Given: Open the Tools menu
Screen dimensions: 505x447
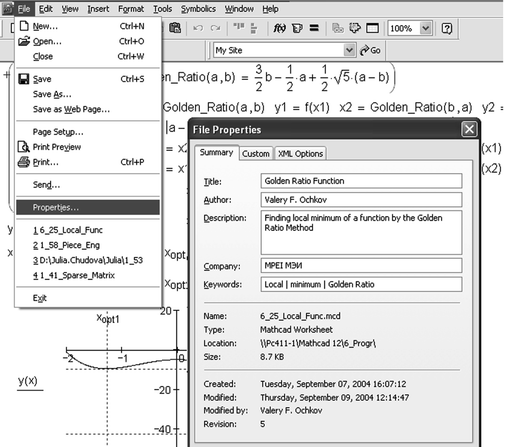Looking at the screenshot, I should coord(163,9).
